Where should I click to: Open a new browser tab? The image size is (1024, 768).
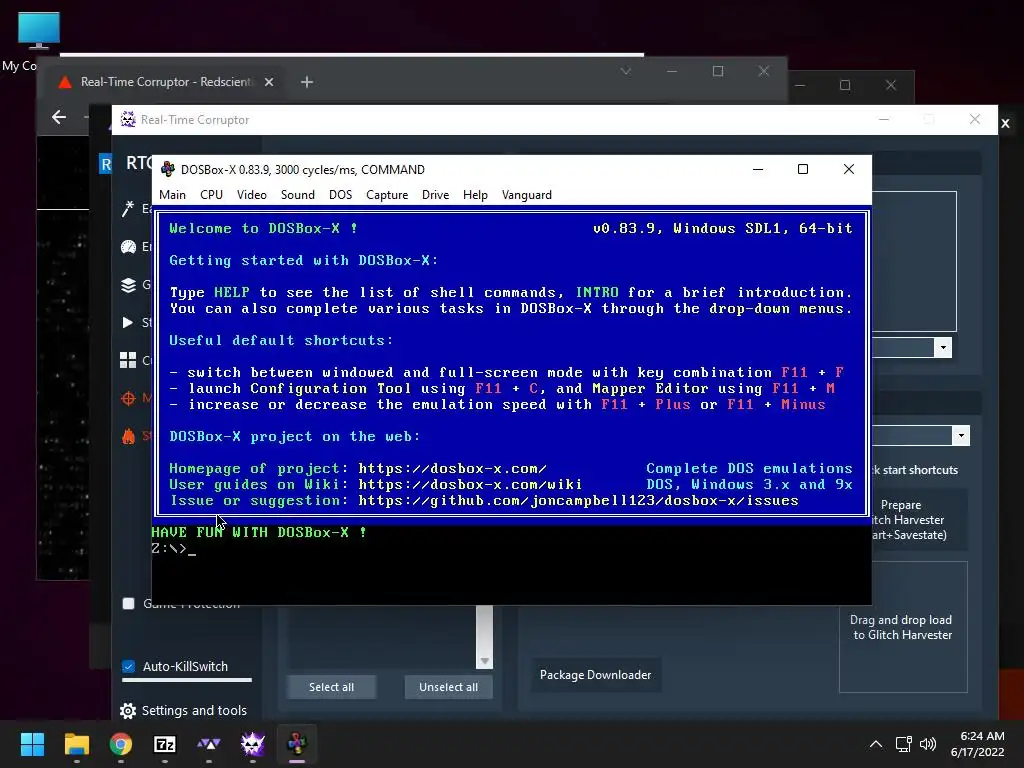307,82
